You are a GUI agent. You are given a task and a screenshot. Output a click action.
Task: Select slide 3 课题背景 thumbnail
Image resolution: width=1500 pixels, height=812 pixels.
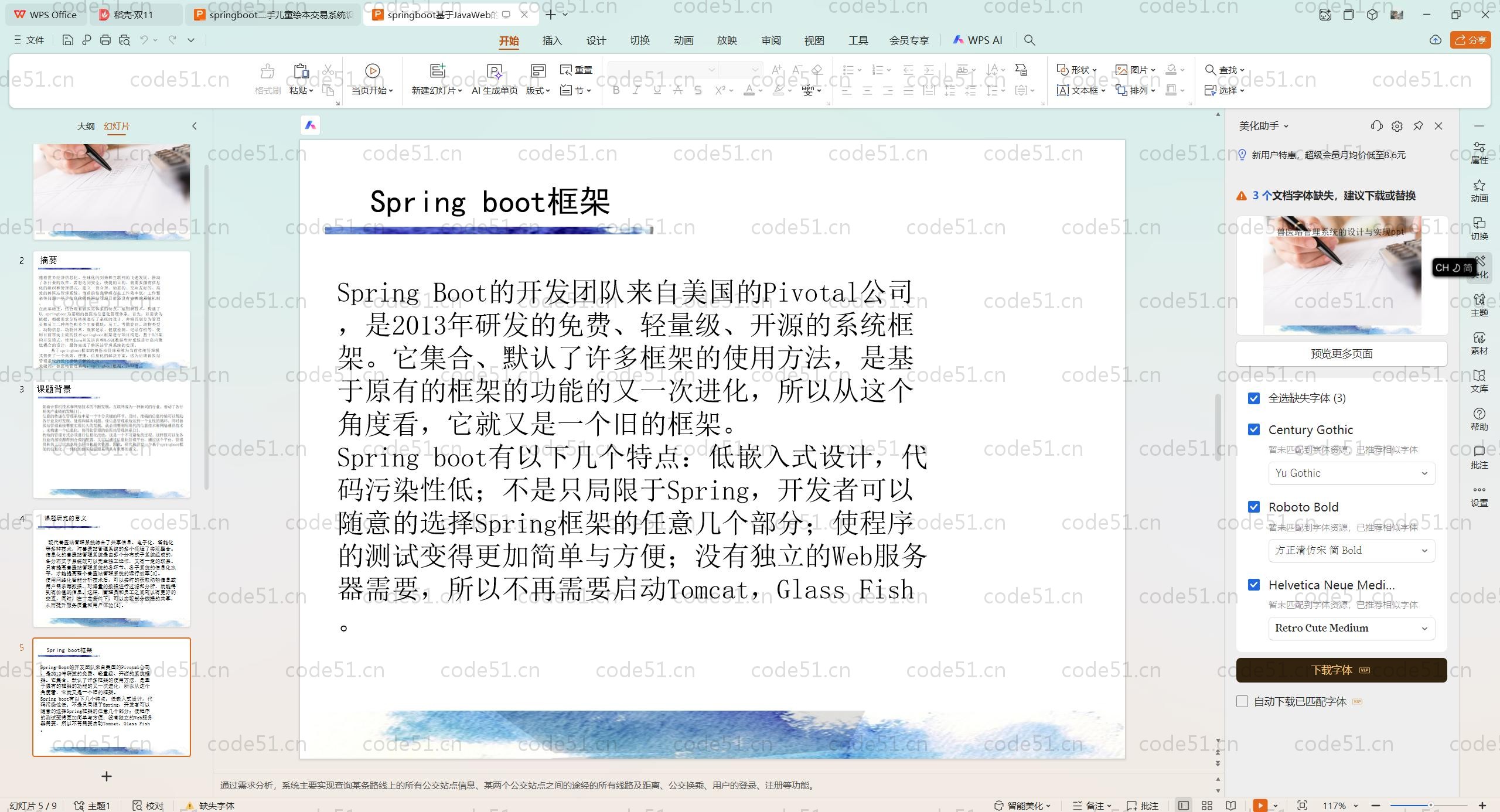(111, 439)
